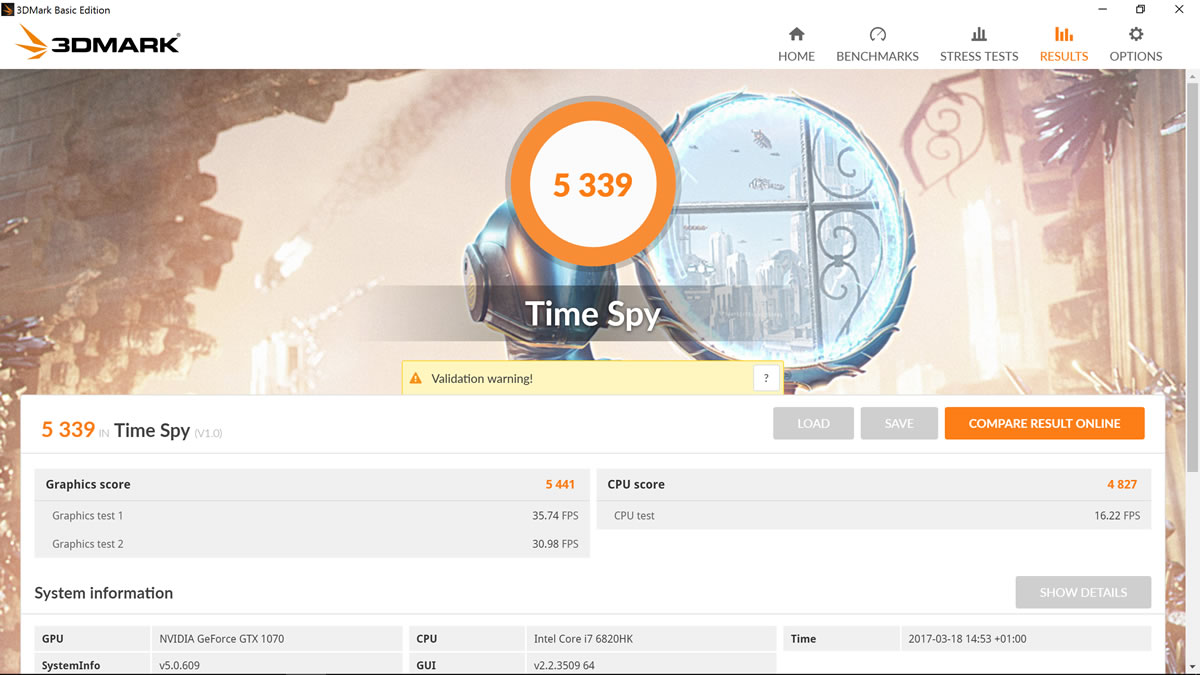1200x675 pixels.
Task: Click the 16.22 FPS value
Action: (1116, 516)
